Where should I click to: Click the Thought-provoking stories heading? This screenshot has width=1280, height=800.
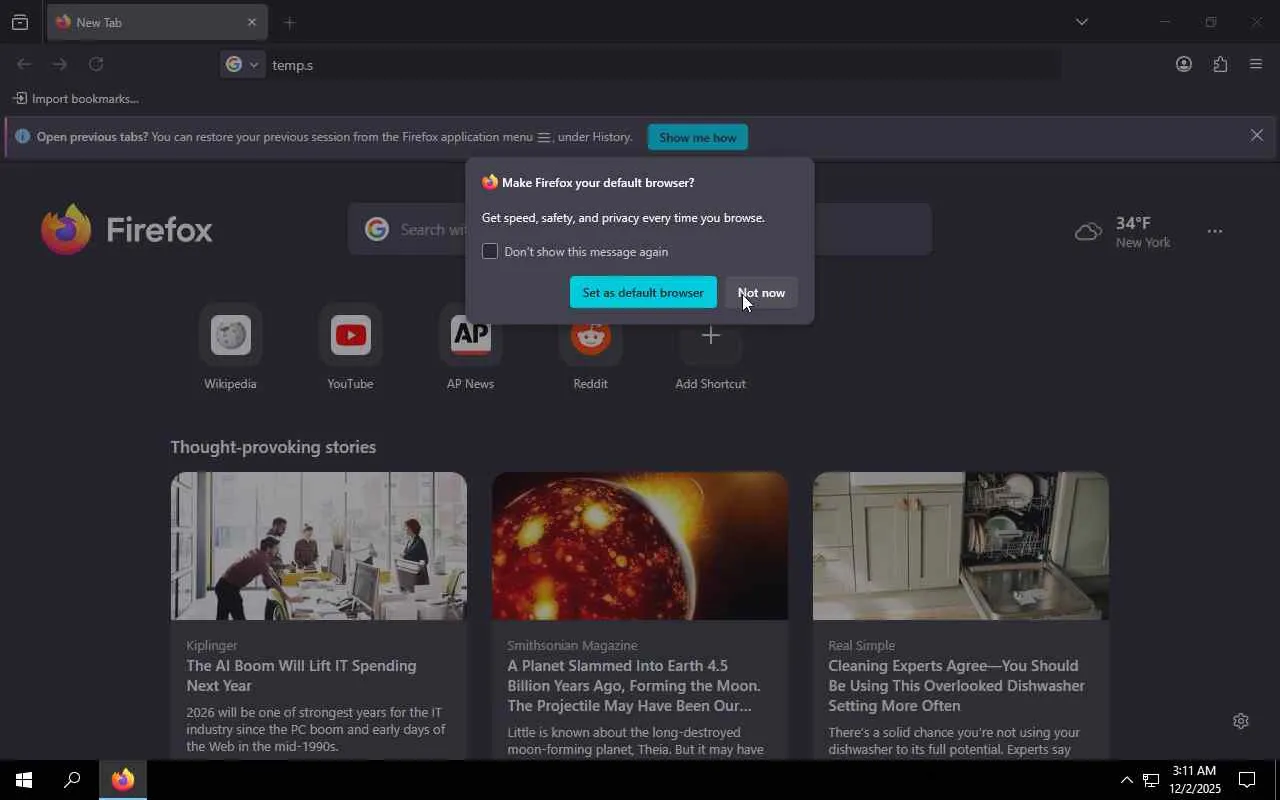[273, 447]
